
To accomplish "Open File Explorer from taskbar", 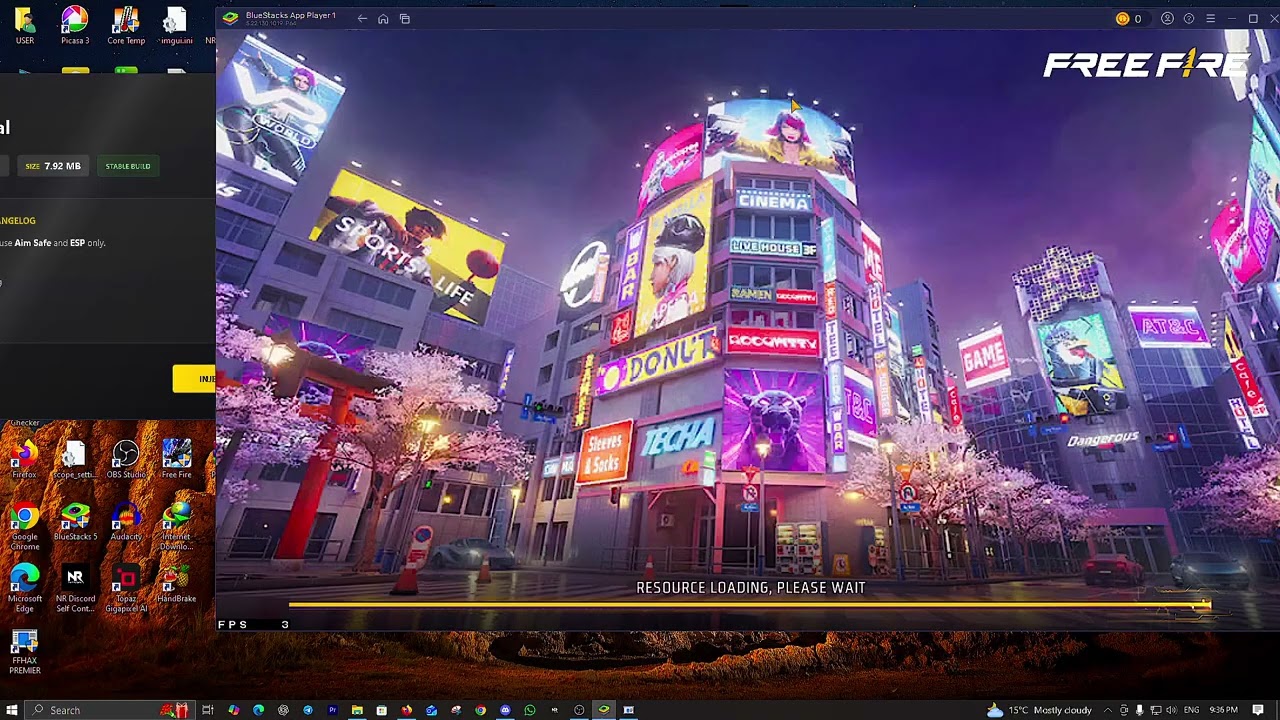I will (357, 710).
